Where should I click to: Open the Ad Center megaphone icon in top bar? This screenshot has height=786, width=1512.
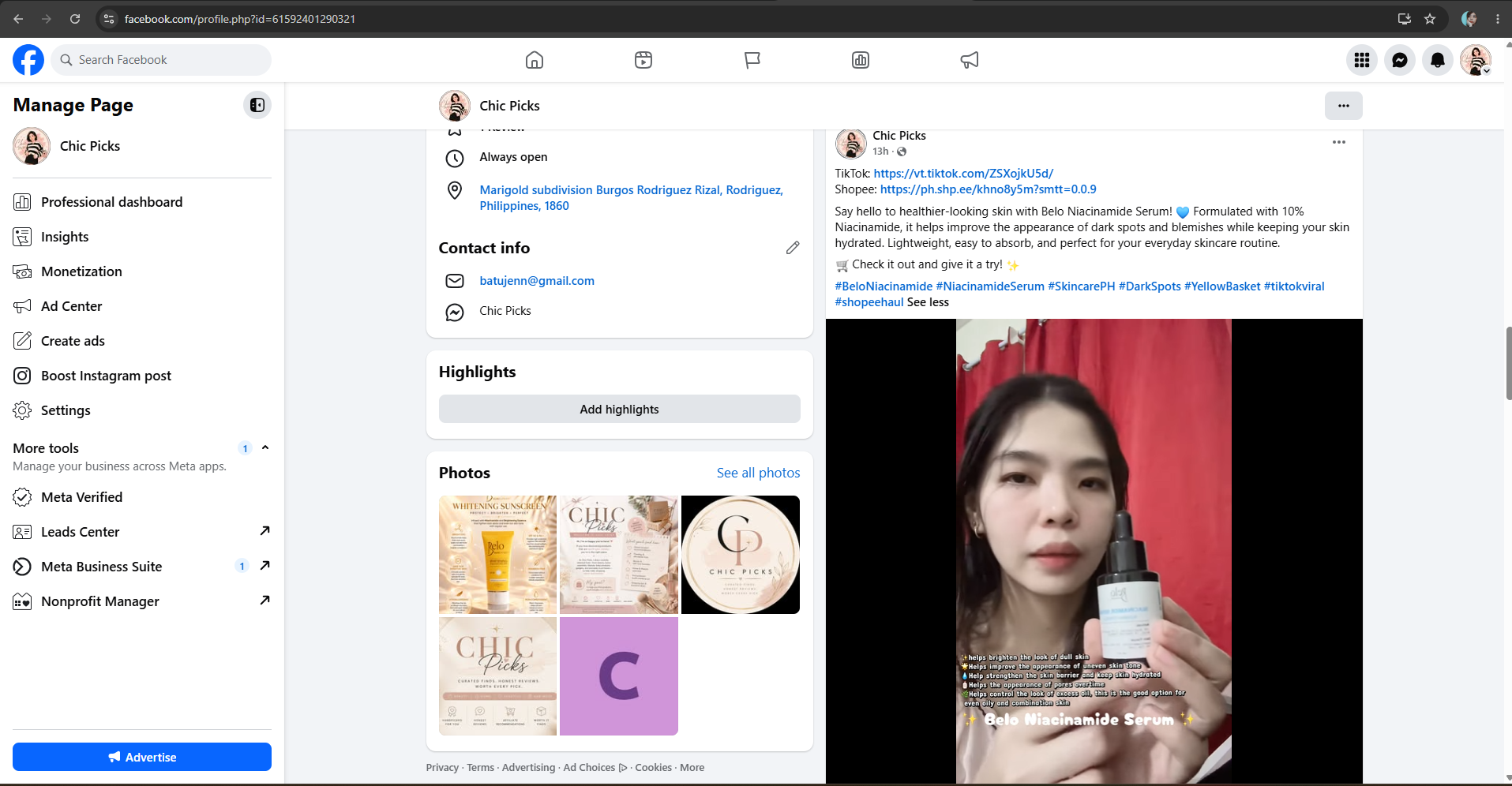point(970,60)
